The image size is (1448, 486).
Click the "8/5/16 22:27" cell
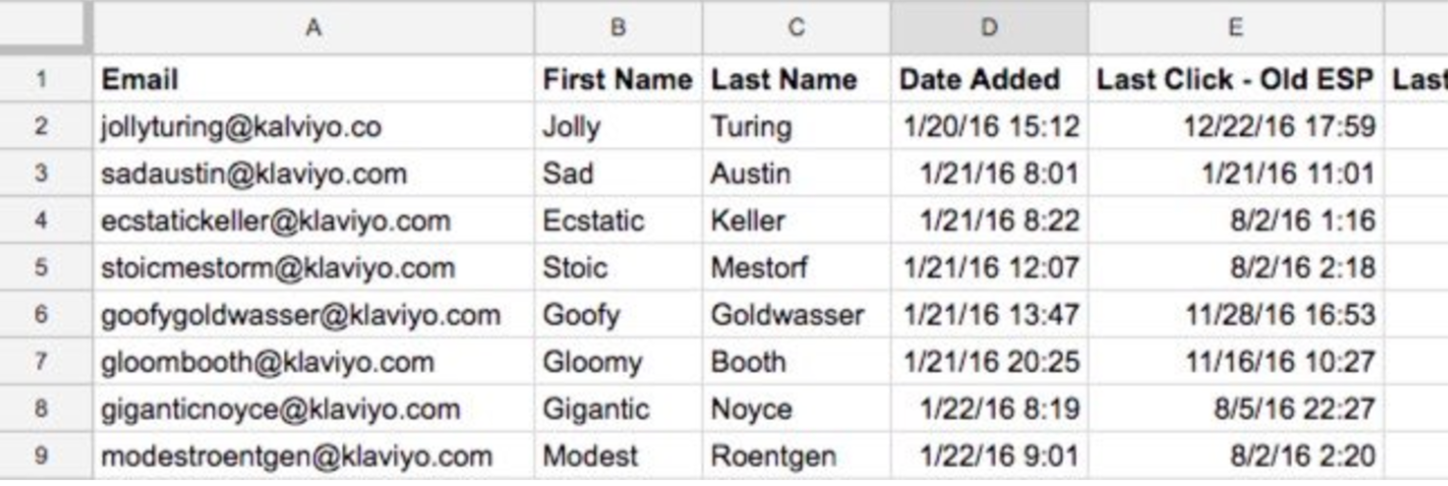[1295, 409]
